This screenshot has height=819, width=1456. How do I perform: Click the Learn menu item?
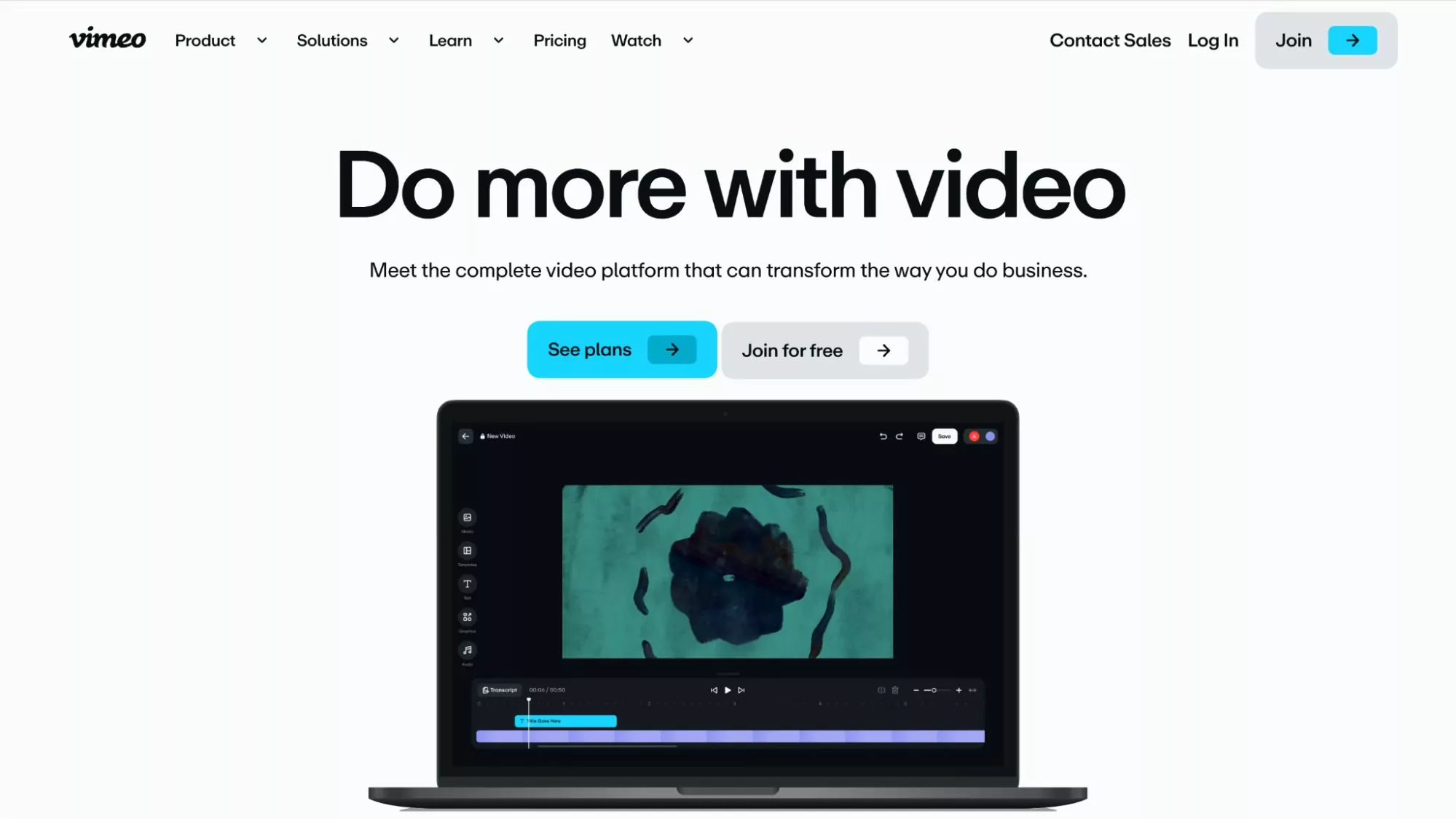[x=450, y=40]
